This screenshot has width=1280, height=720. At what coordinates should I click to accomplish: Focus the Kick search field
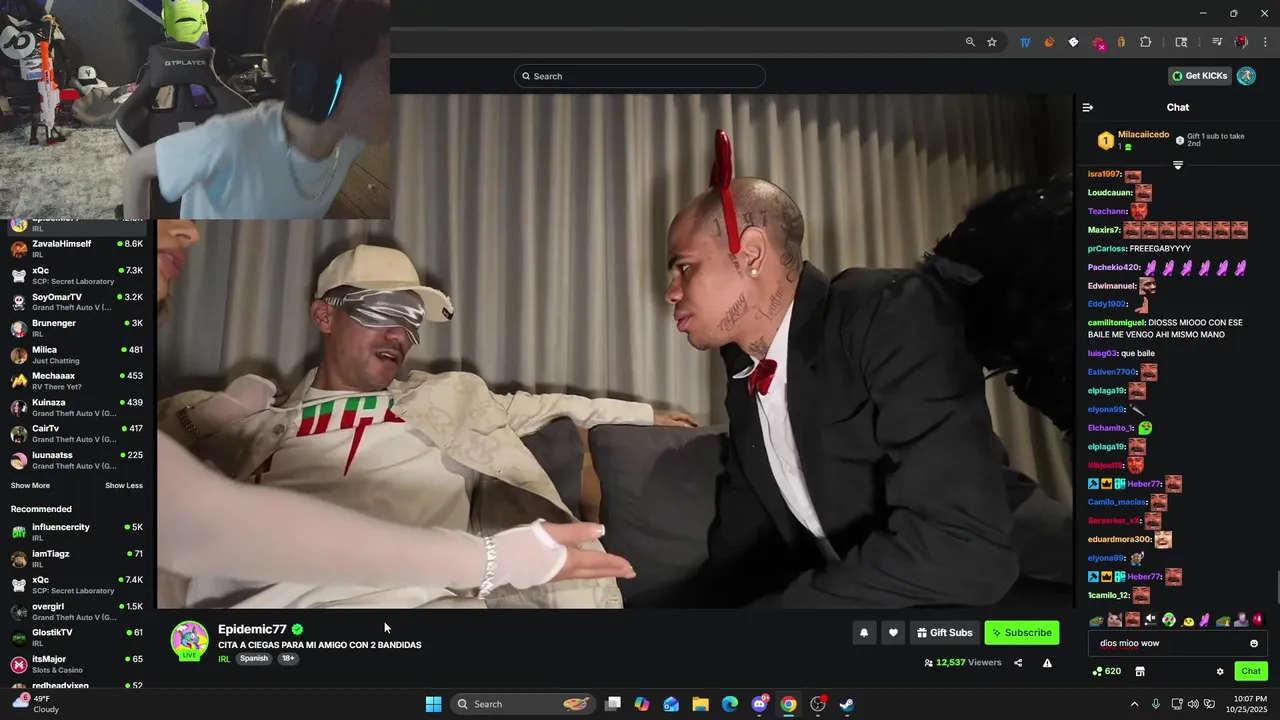(640, 76)
